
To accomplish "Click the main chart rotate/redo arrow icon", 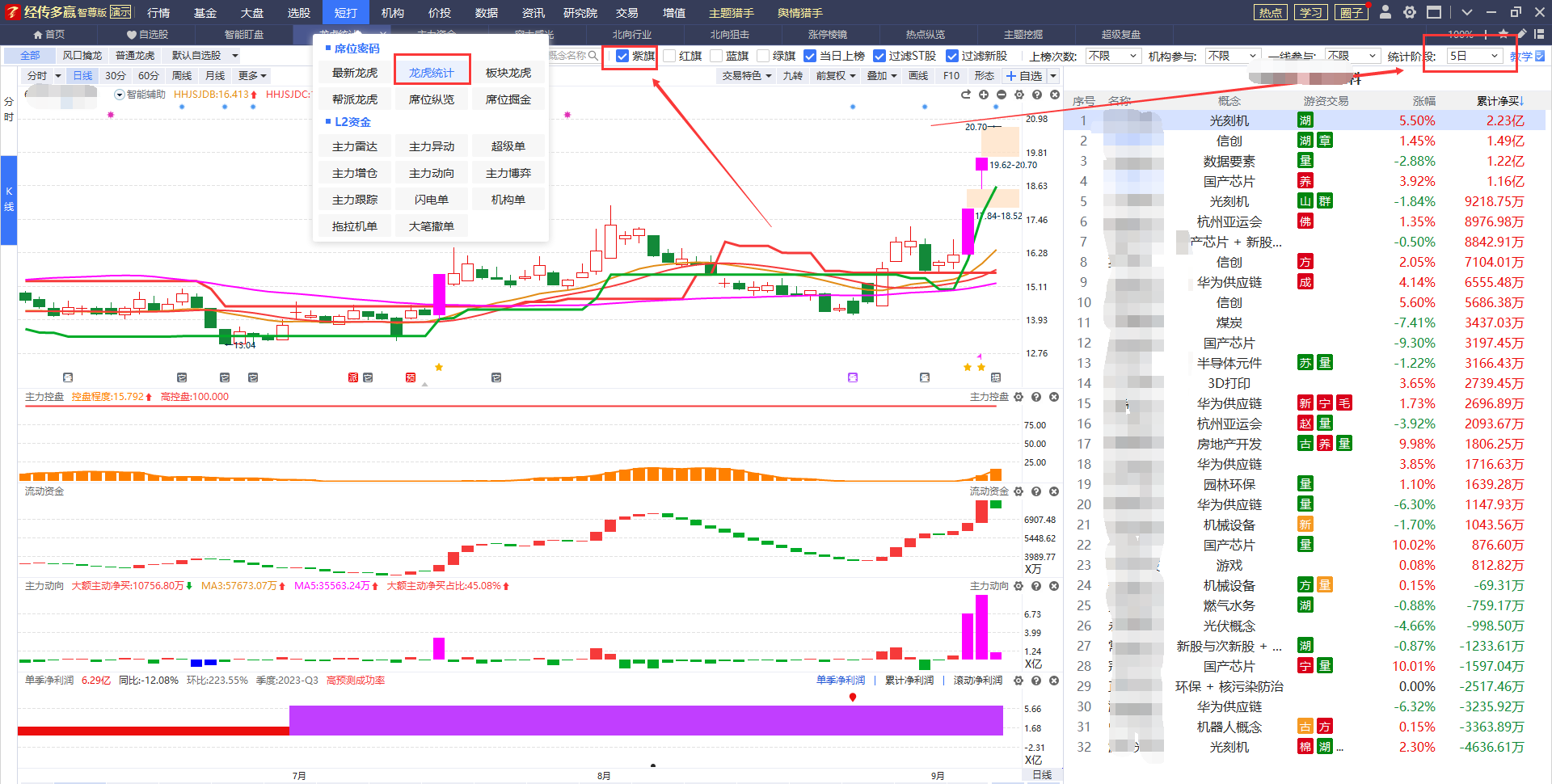I will click(x=966, y=95).
